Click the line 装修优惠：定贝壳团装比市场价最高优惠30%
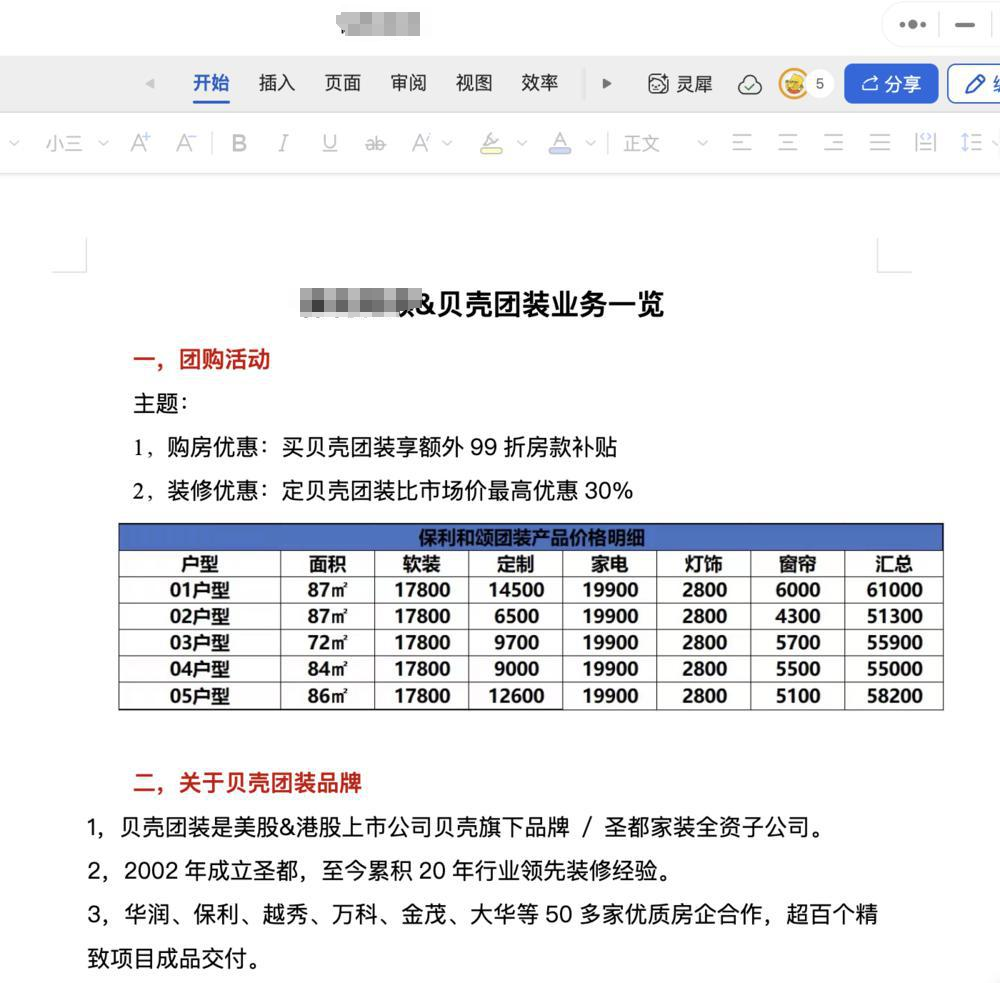 (x=383, y=491)
